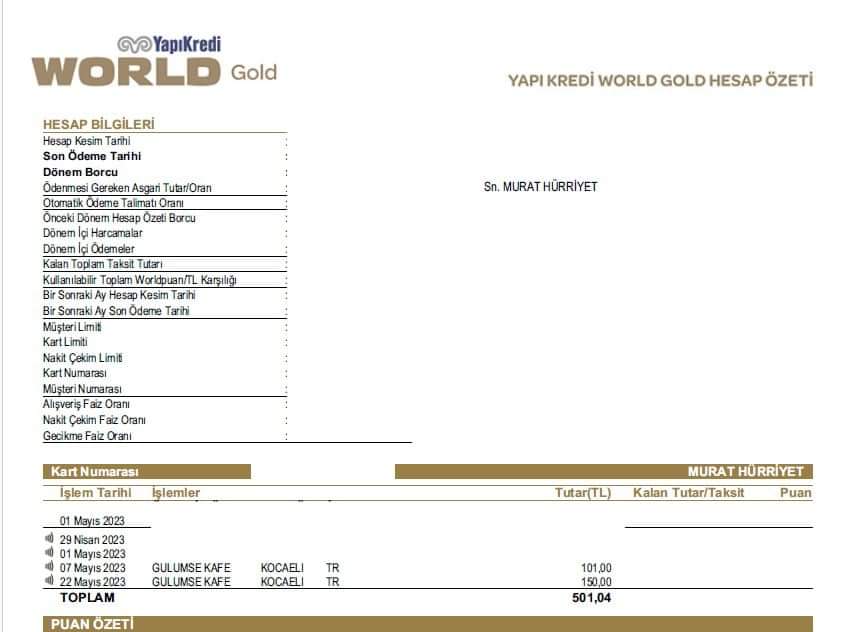The height and width of the screenshot is (632, 853).
Task: Click the İşlem Tarihi column header
Action: pyautogui.click(x=96, y=493)
